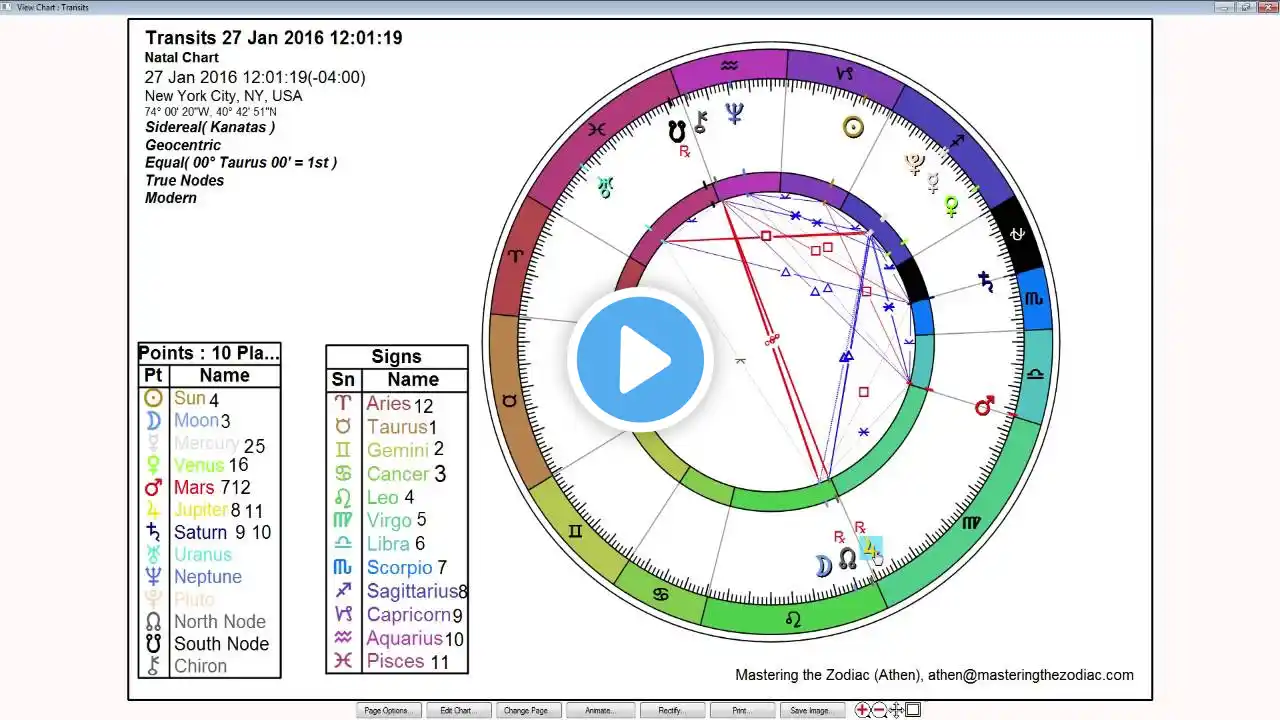
Task: Open the Animate dialog
Action: pos(599,711)
